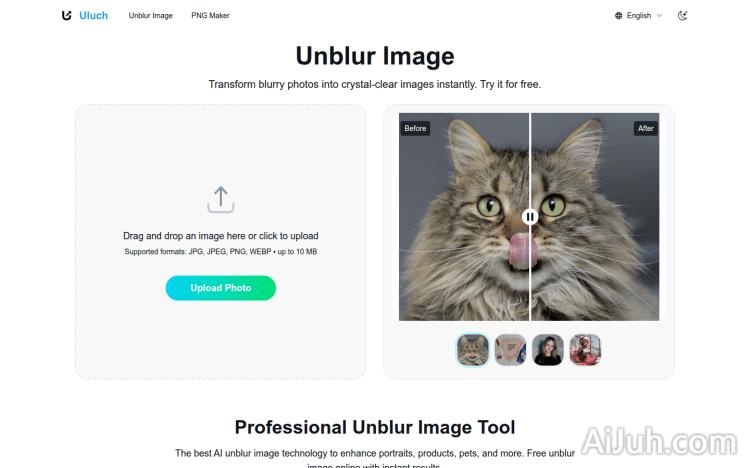Click the English language label
The height and width of the screenshot is (468, 750).
pos(639,16)
